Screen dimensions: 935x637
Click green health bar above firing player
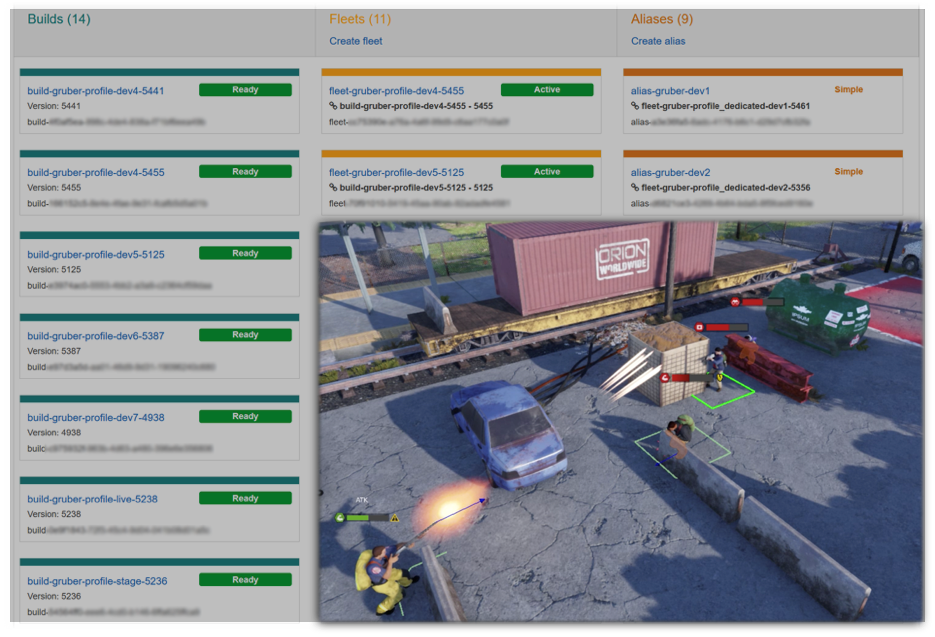(x=367, y=518)
